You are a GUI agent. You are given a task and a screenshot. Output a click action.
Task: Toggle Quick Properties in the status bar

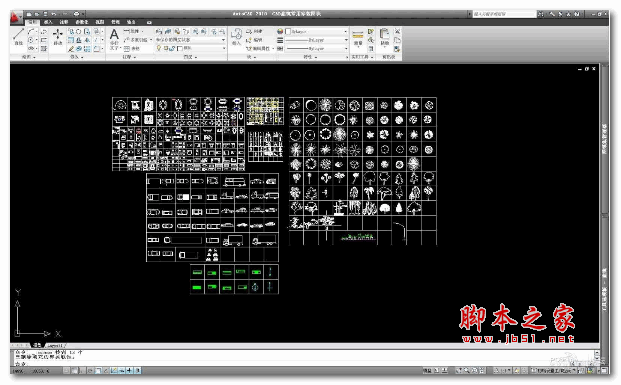pyautogui.click(x=137, y=371)
